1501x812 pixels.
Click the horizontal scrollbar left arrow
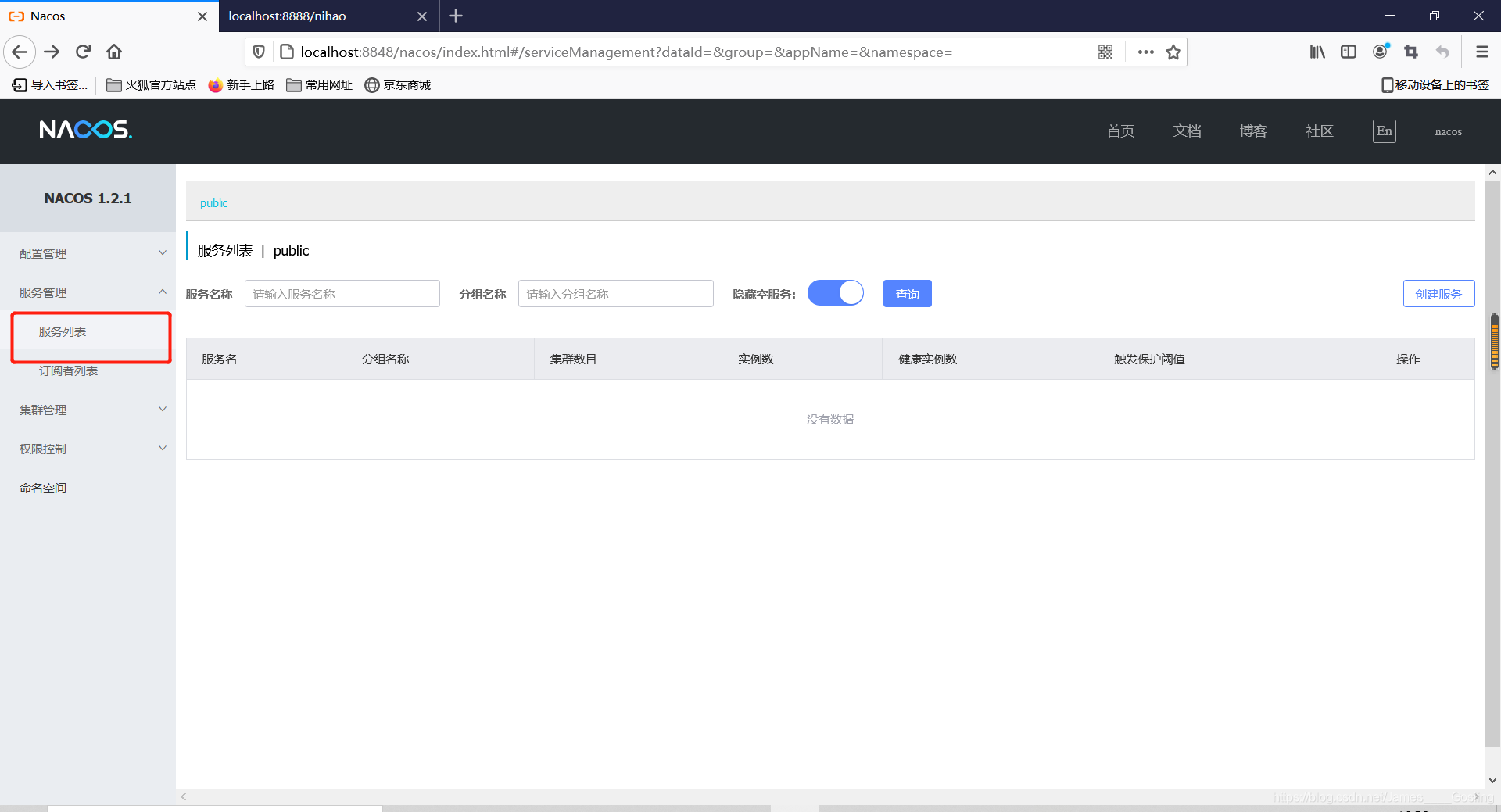click(x=184, y=796)
